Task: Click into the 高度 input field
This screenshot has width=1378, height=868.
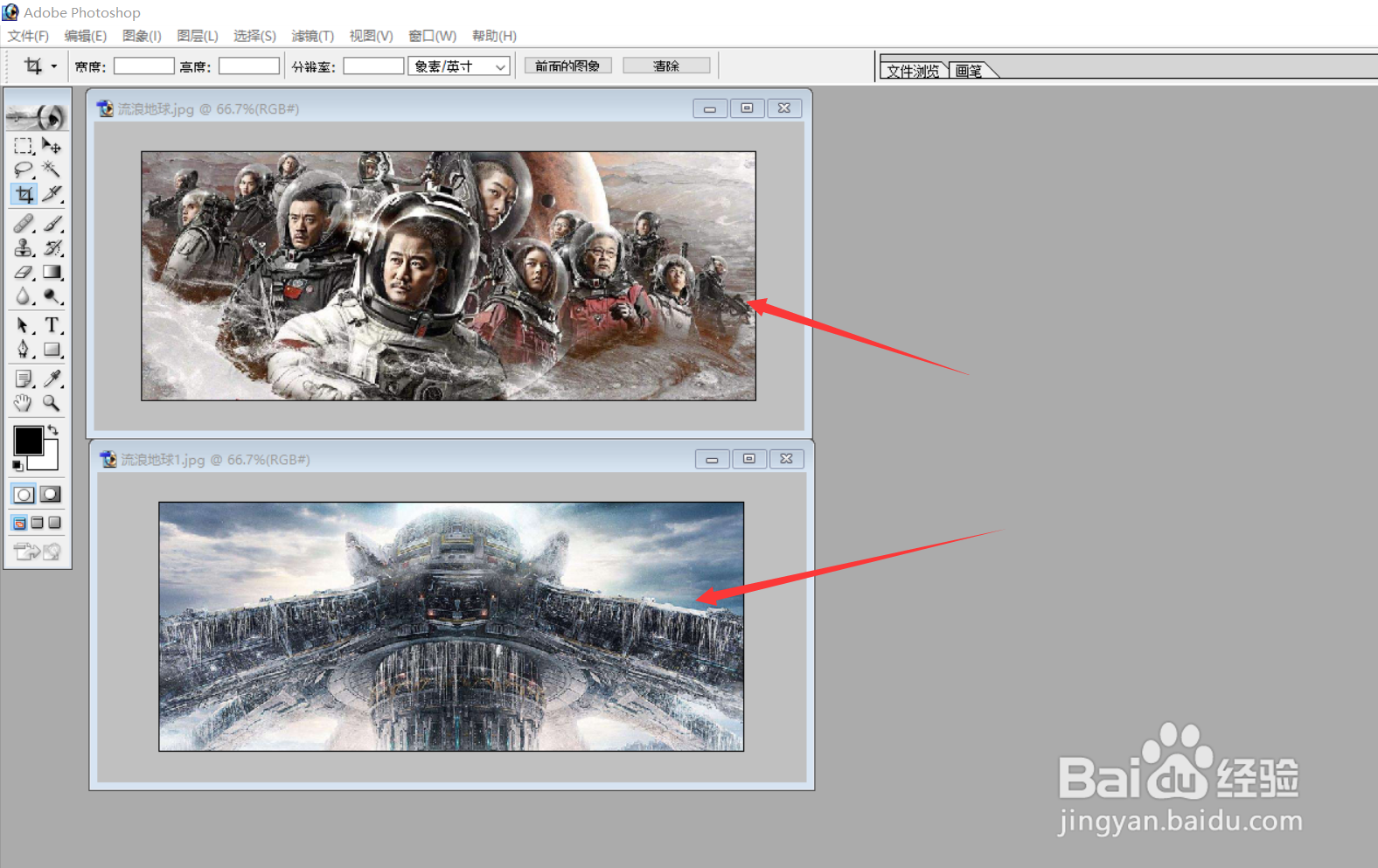Action: pyautogui.click(x=248, y=66)
